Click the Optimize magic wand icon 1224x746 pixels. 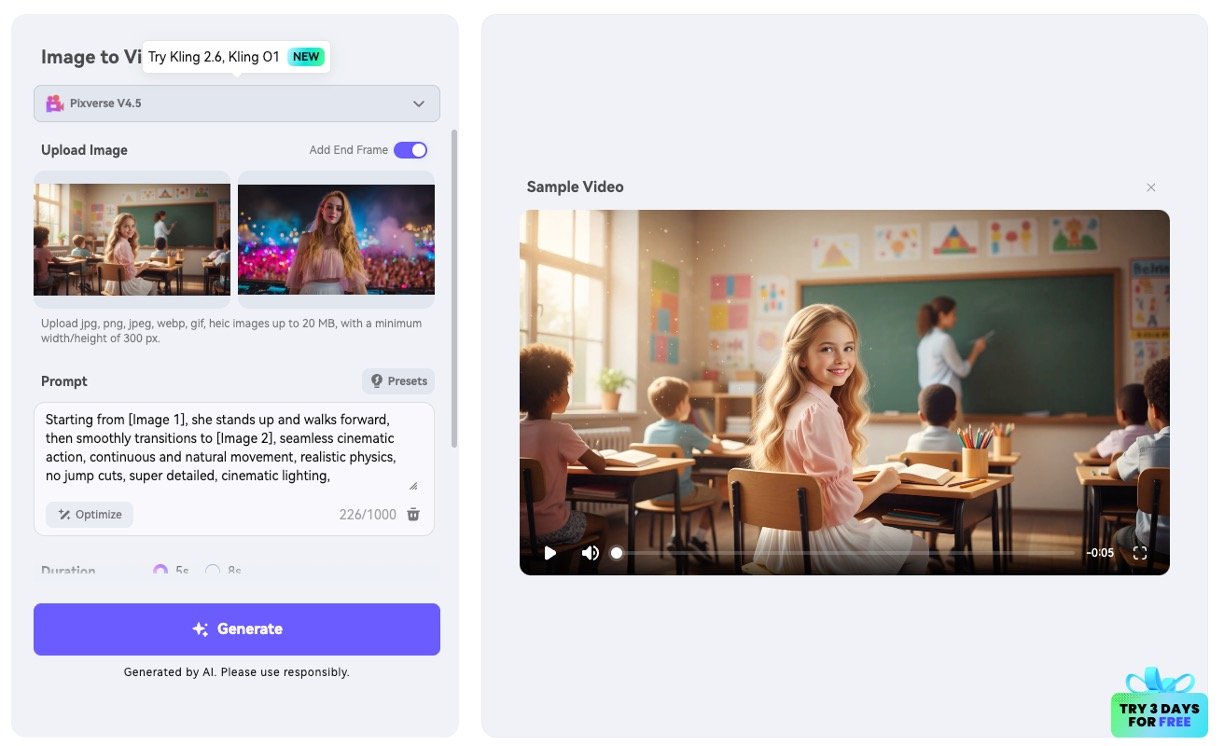tap(63, 514)
